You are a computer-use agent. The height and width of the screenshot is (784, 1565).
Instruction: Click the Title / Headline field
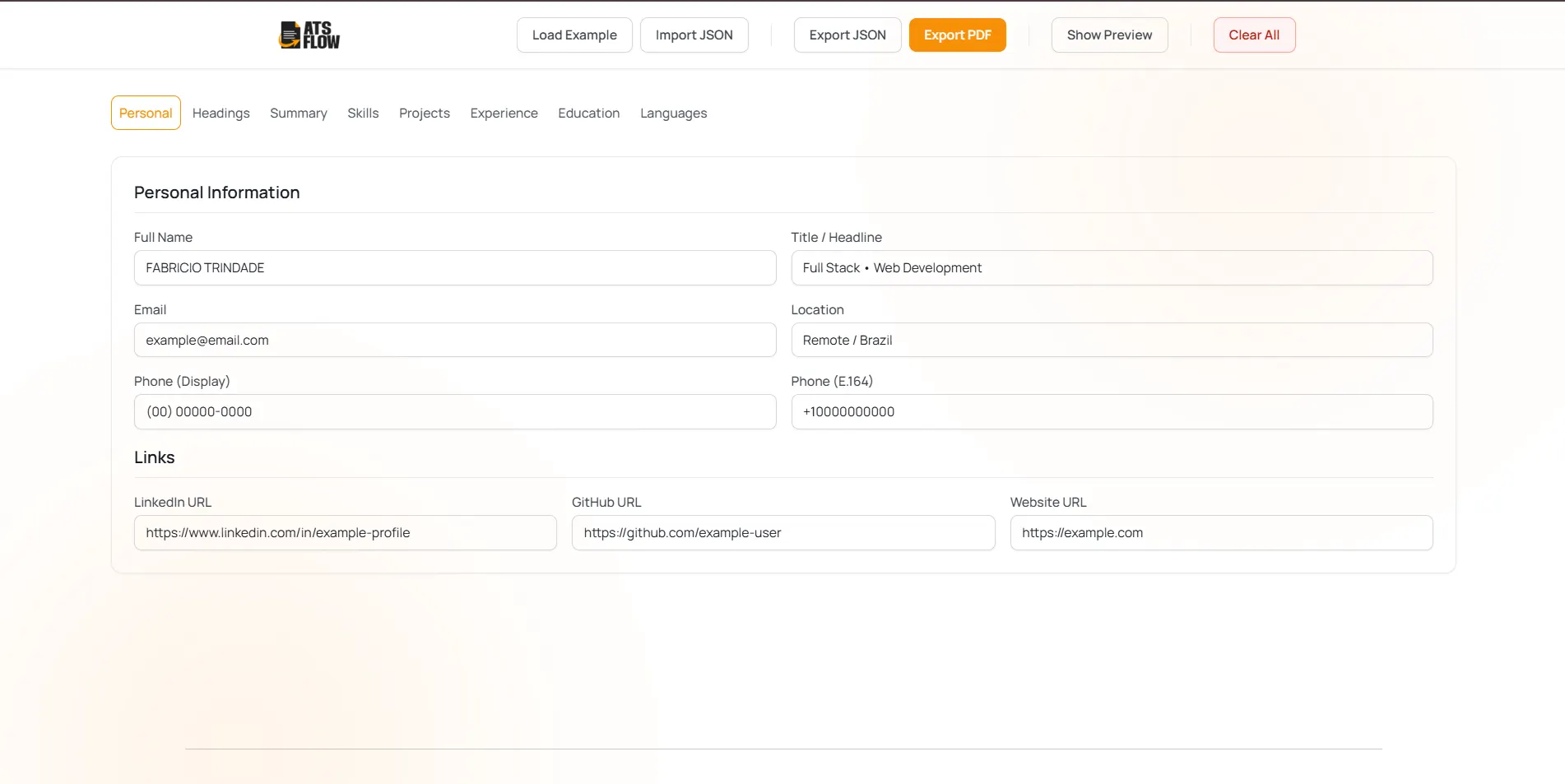(x=1111, y=268)
